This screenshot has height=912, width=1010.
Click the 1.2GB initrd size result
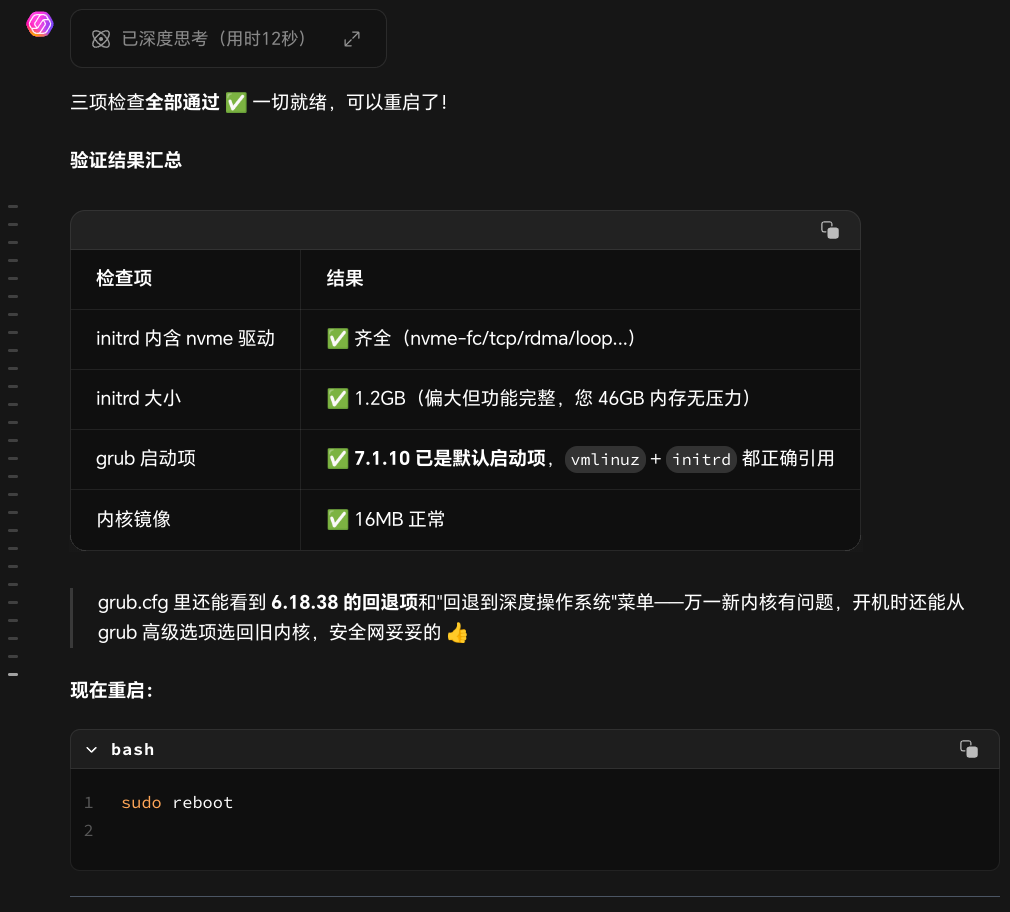coord(580,399)
